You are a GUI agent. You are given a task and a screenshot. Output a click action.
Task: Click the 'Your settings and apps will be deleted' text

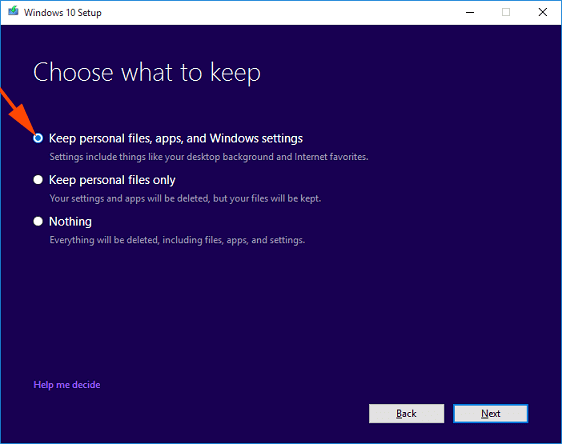tap(185, 199)
